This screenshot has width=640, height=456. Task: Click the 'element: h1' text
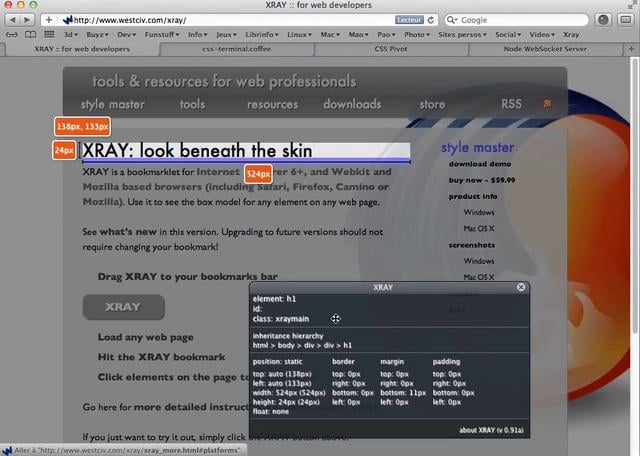(274, 299)
